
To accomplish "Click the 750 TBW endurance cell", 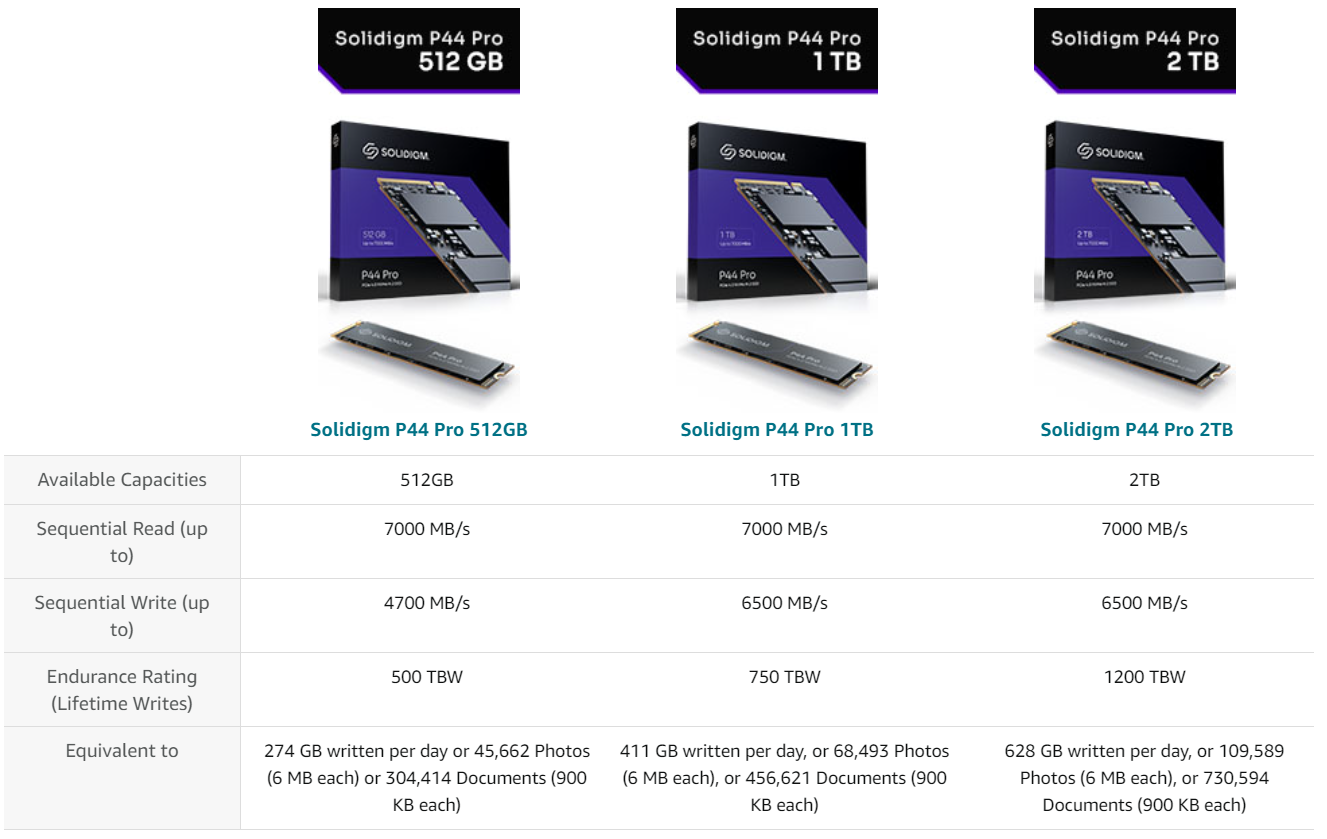I will coord(784,677).
